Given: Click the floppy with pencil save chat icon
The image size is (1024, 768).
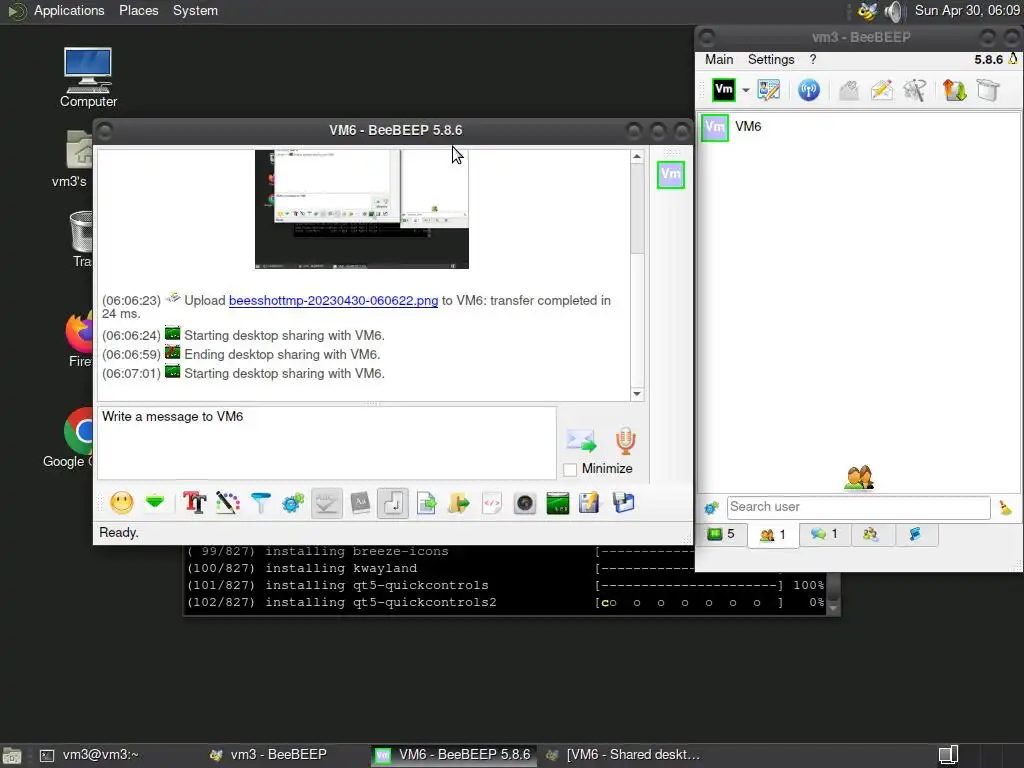Looking at the screenshot, I should tap(589, 503).
